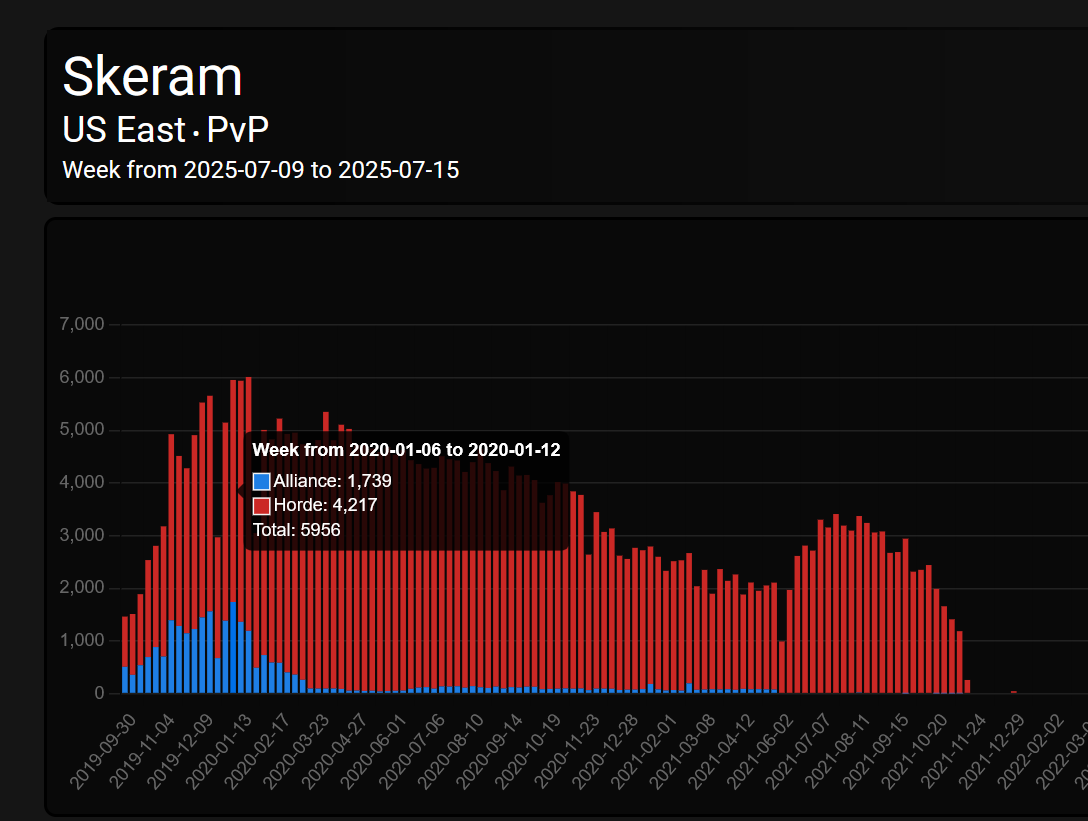1088x821 pixels.
Task: Click the 4,000 y-axis label
Action: click(x=82, y=482)
